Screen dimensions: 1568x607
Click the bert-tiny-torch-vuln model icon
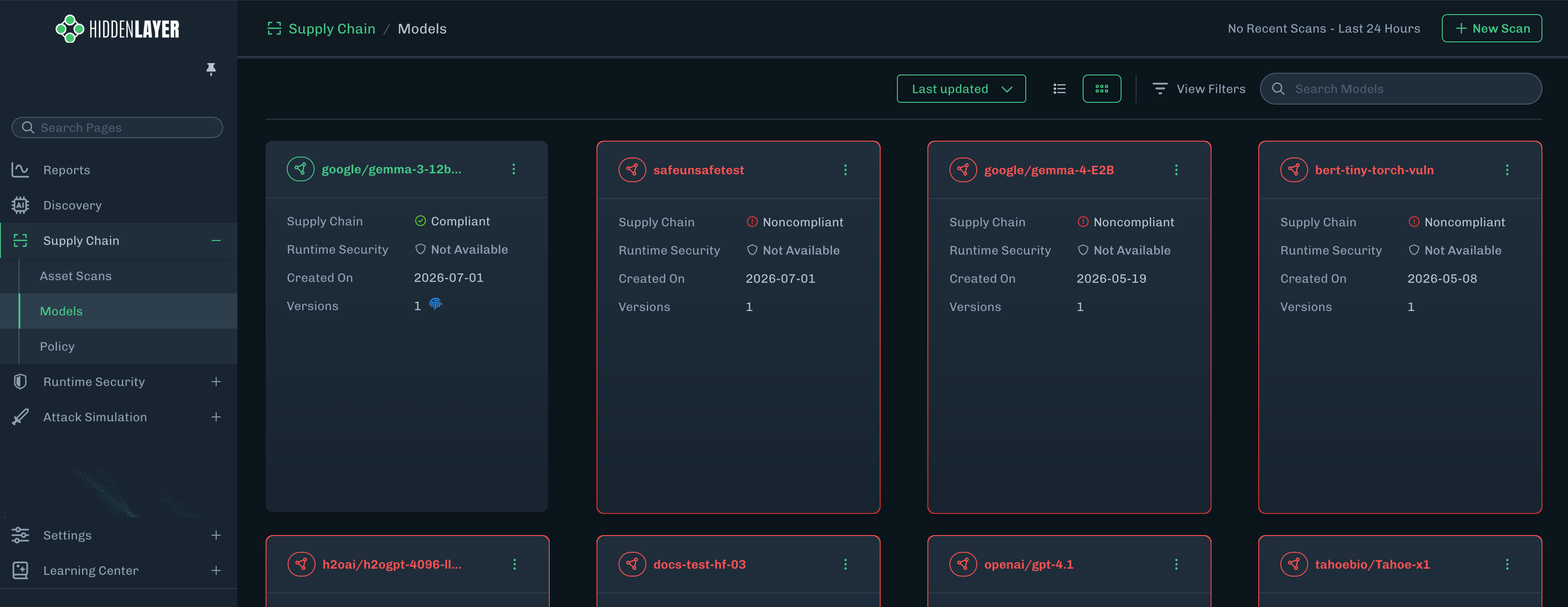pyautogui.click(x=1294, y=170)
